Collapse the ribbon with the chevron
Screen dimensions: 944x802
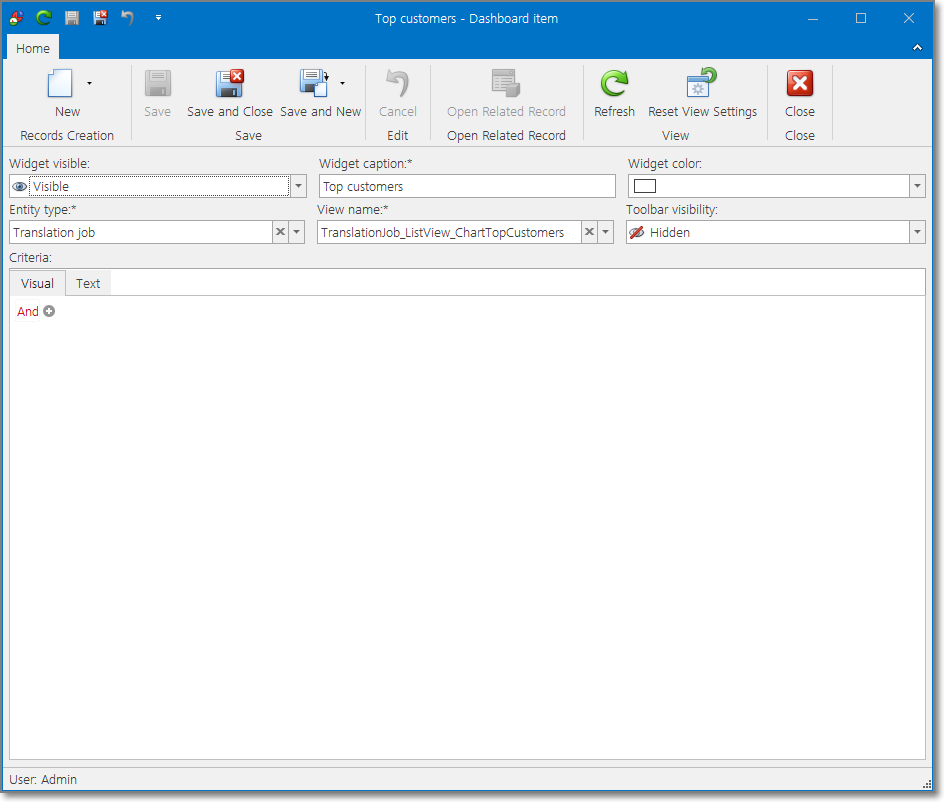click(x=918, y=48)
